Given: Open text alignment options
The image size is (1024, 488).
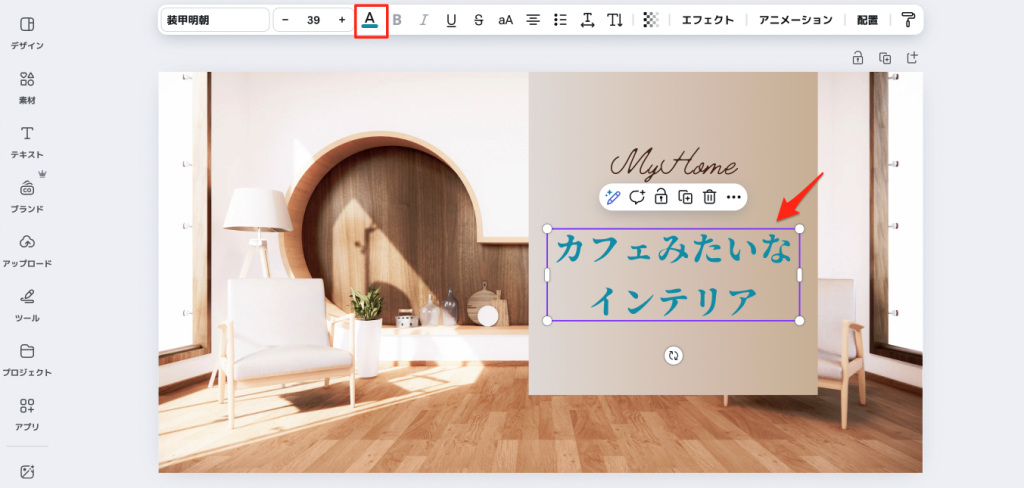Looking at the screenshot, I should 533,20.
